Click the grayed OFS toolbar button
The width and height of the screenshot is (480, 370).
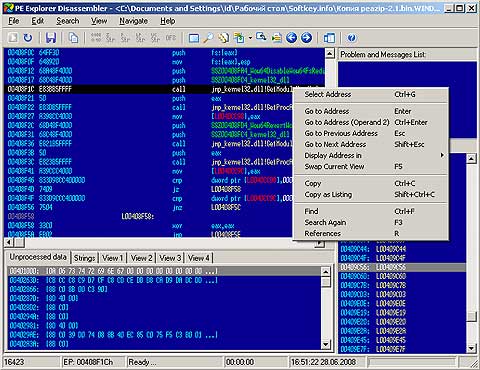[x=171, y=38]
